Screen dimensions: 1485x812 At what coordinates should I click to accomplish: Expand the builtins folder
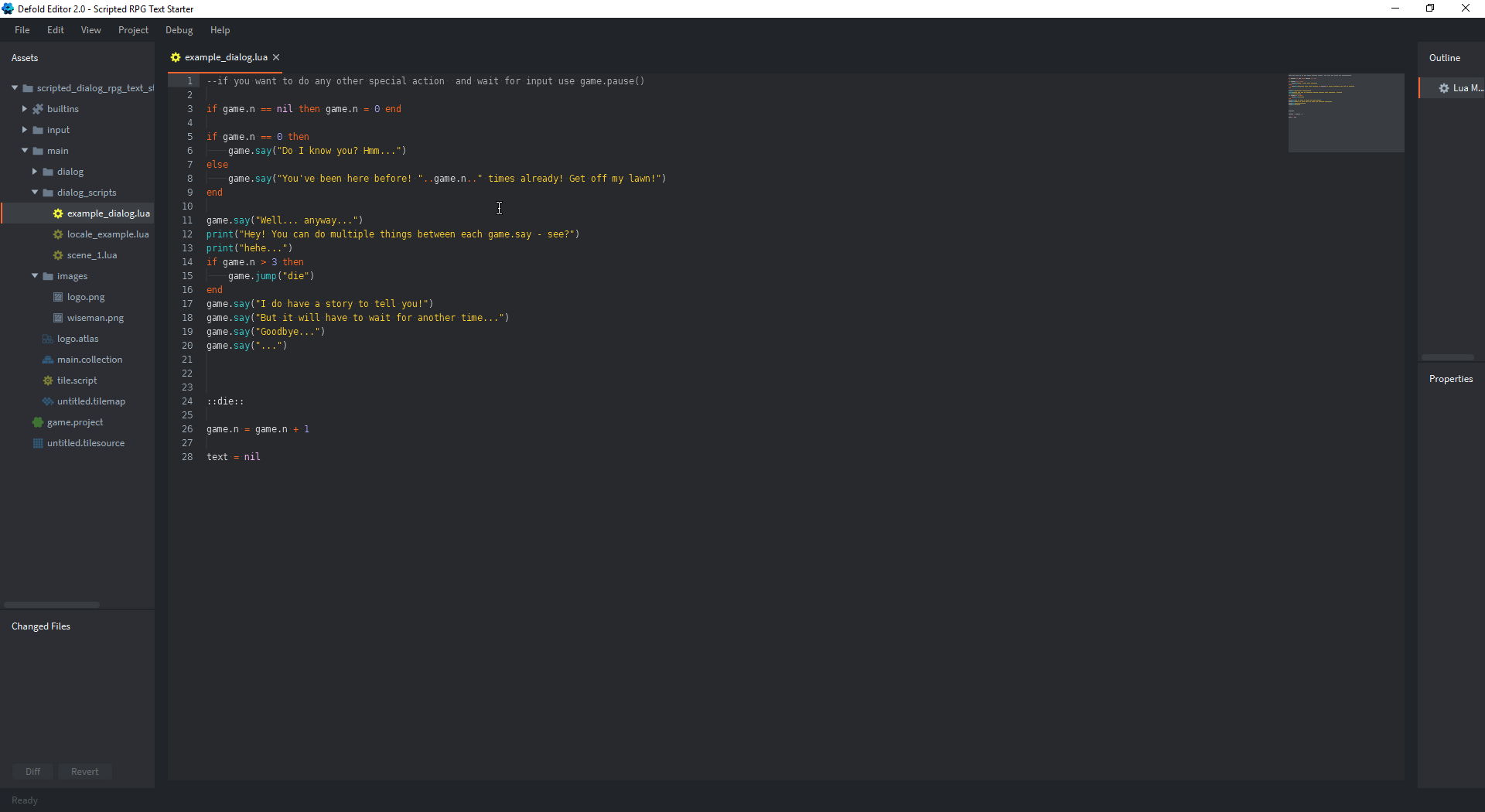(x=24, y=109)
